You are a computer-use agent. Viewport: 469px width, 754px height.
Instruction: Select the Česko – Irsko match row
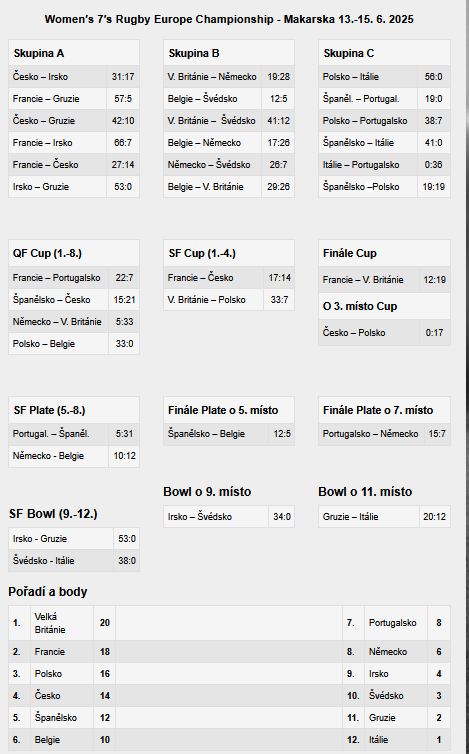(x=74, y=76)
